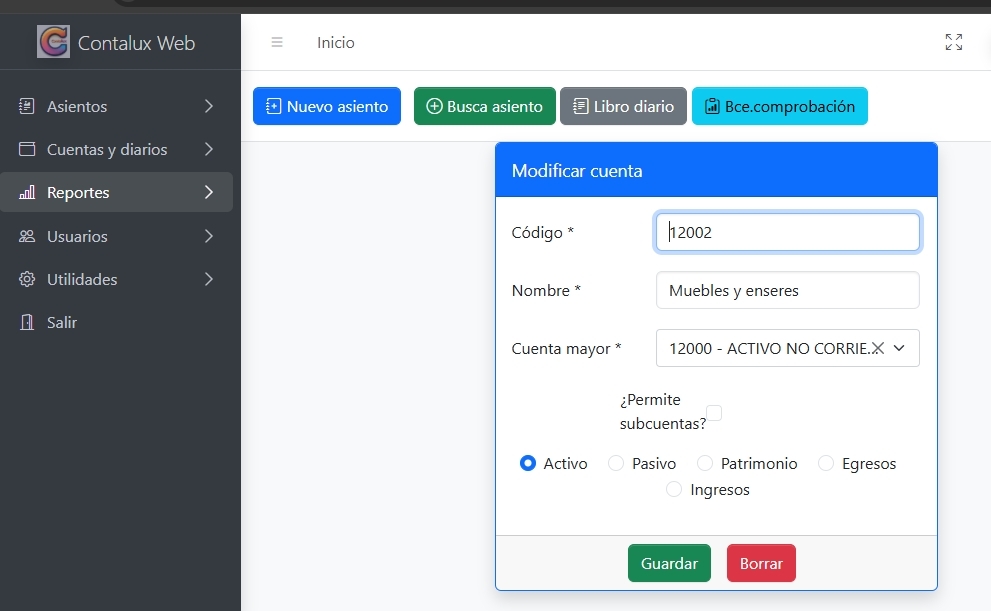Screen dimensions: 991x611
Task: Open the Cuenta mayor dropdown
Action: pyautogui.click(x=899, y=348)
